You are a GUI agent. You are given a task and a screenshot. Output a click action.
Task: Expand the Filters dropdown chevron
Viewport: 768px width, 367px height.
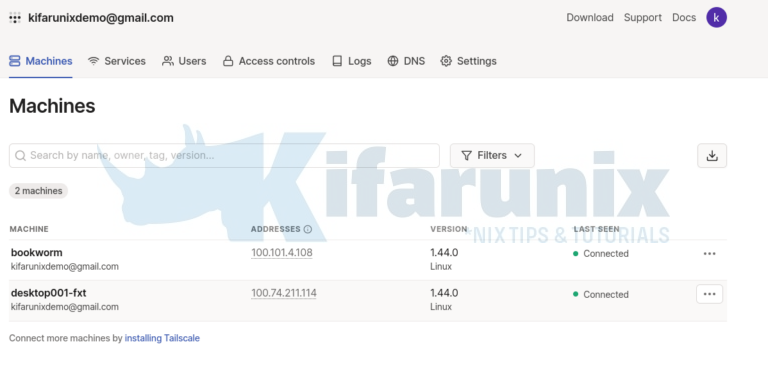pyautogui.click(x=518, y=156)
